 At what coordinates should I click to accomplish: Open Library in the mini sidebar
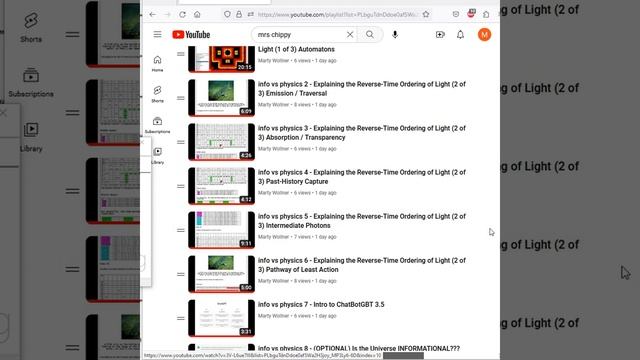[158, 156]
